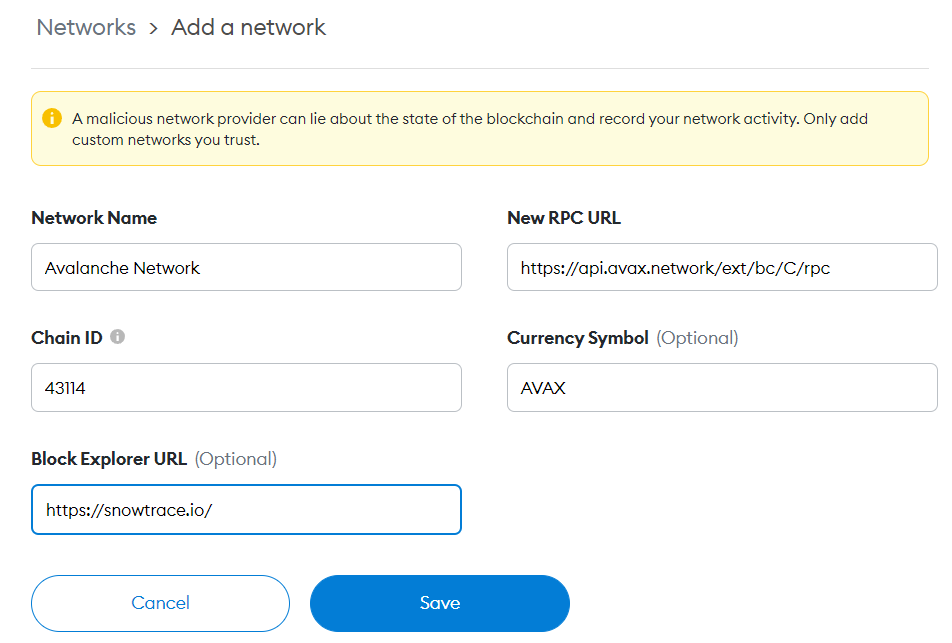Click the Block Explorer URL input
Screen dimensions: 952x643
click(x=246, y=510)
